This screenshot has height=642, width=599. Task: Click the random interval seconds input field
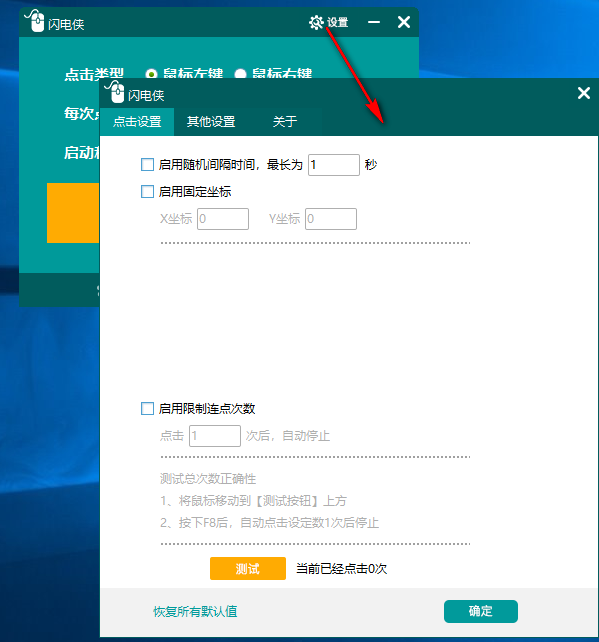pyautogui.click(x=334, y=165)
